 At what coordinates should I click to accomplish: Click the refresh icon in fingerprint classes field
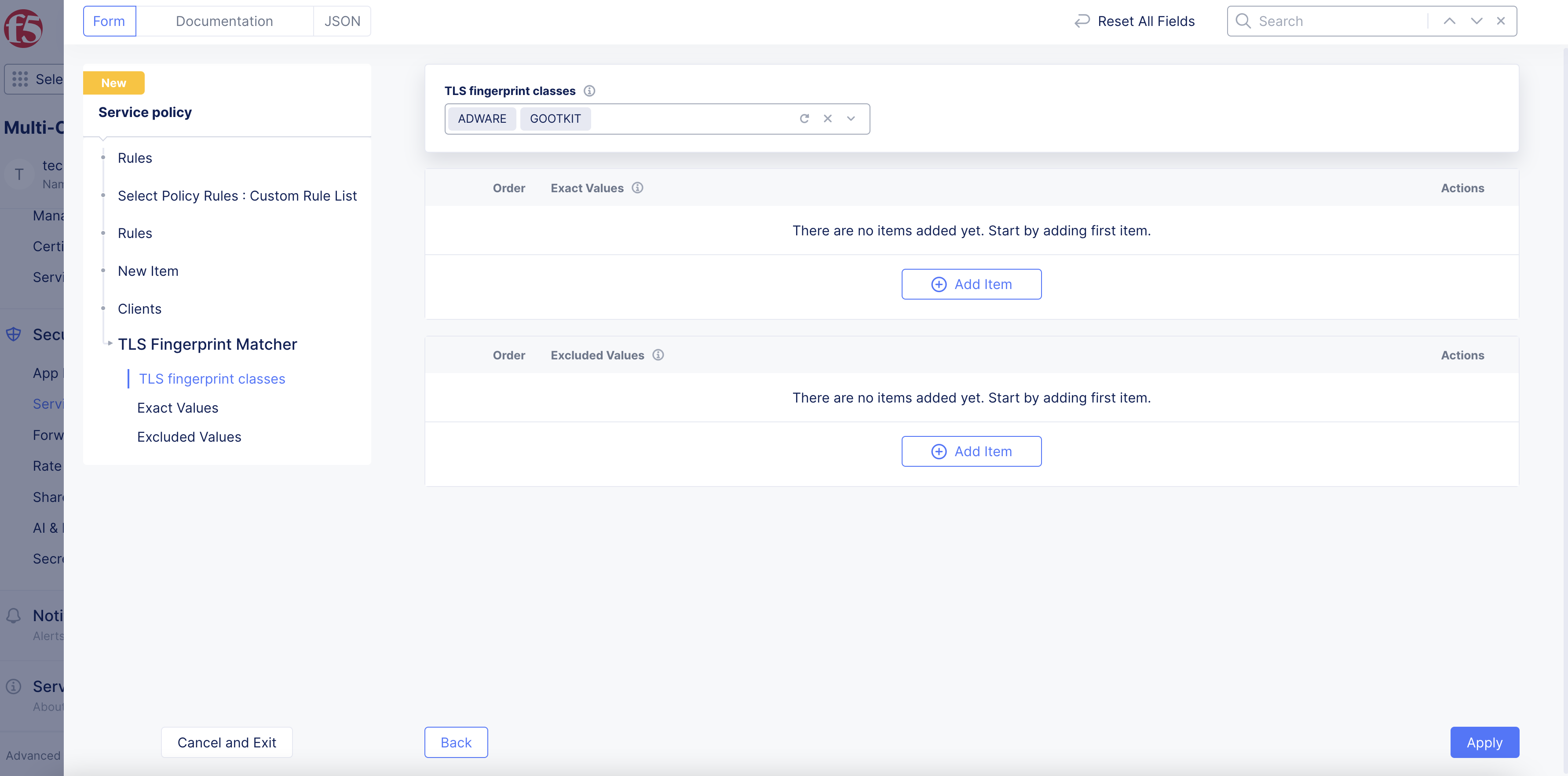click(x=804, y=119)
